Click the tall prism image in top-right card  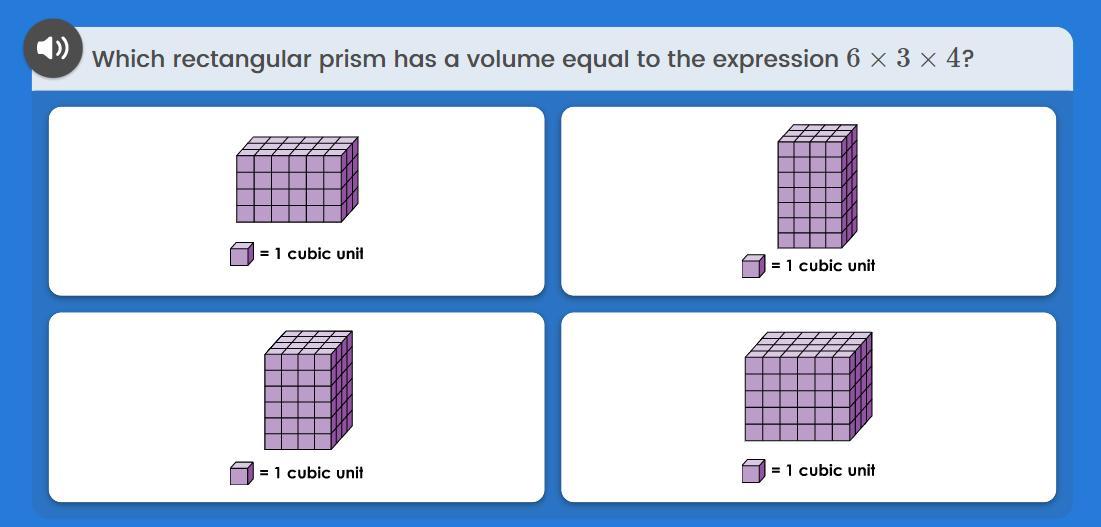817,187
